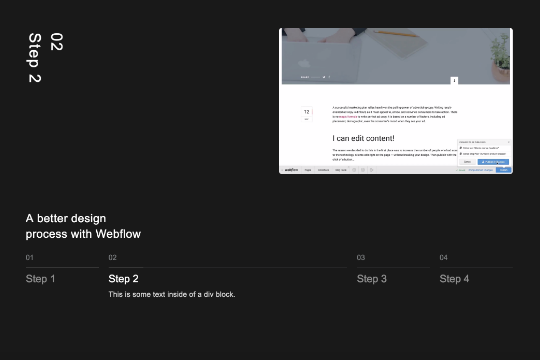Click the Step 2 progress line

[x=228, y=267]
